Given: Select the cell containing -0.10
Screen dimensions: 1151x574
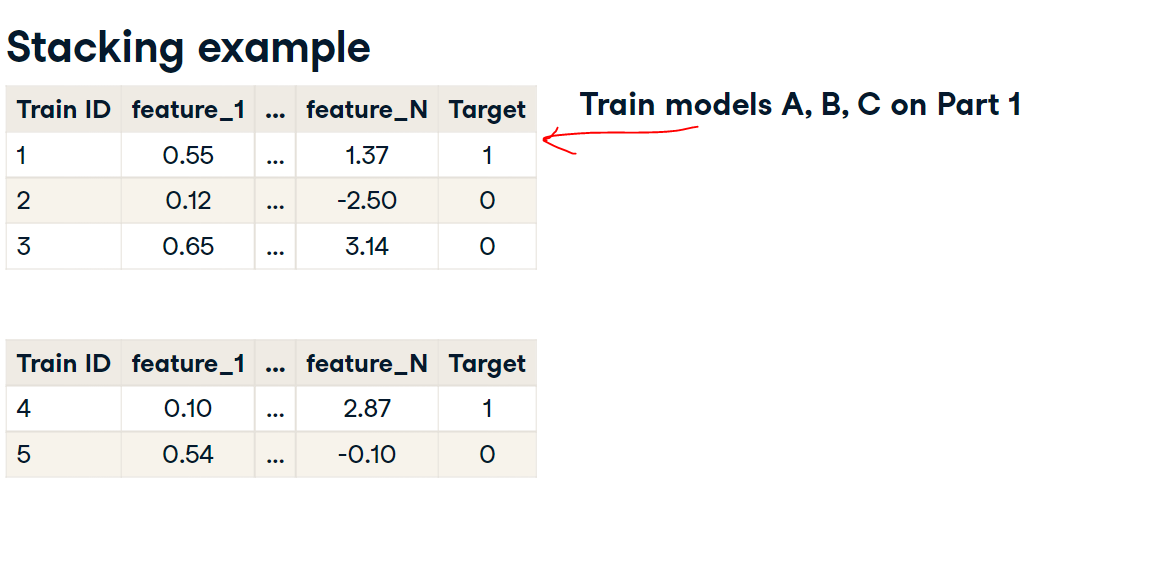Looking at the screenshot, I should click(x=367, y=454).
